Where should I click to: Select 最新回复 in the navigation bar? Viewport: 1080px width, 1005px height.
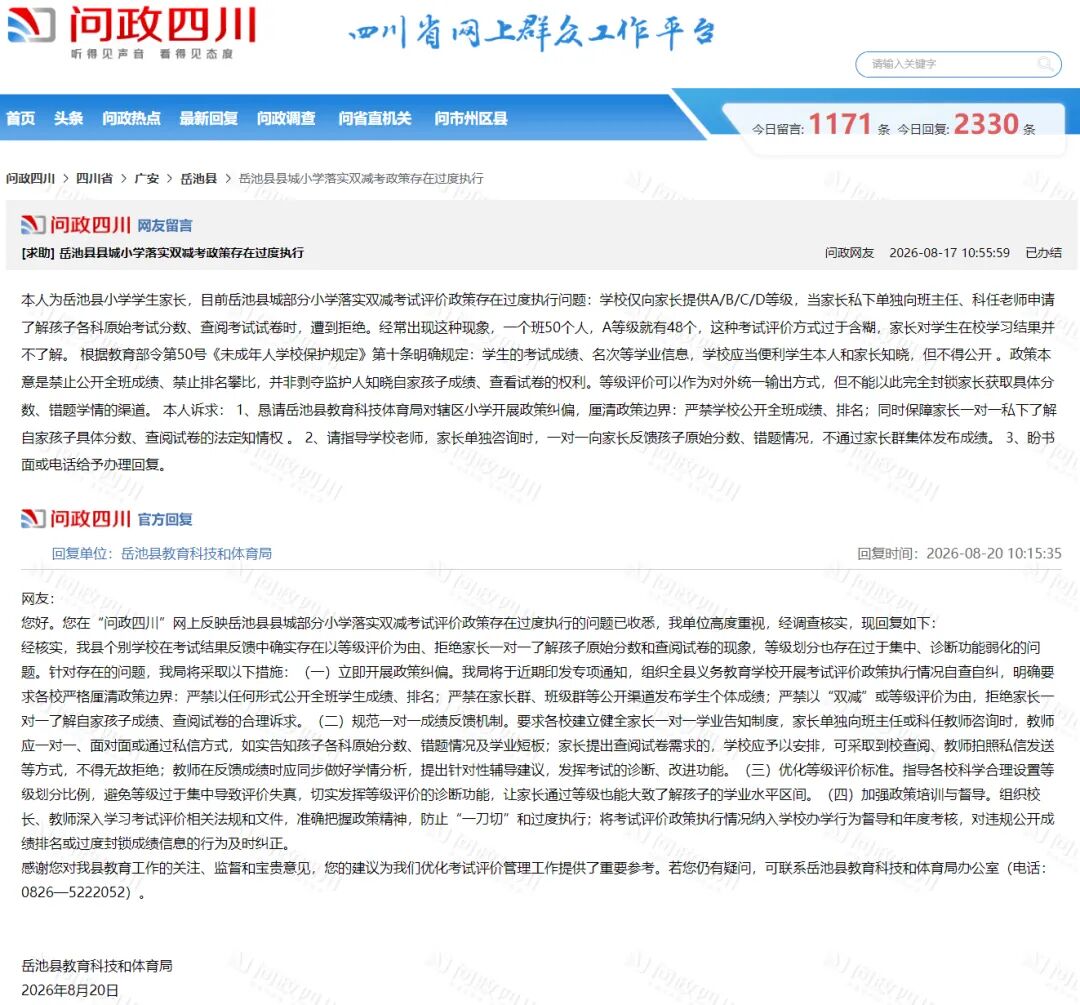click(x=208, y=118)
